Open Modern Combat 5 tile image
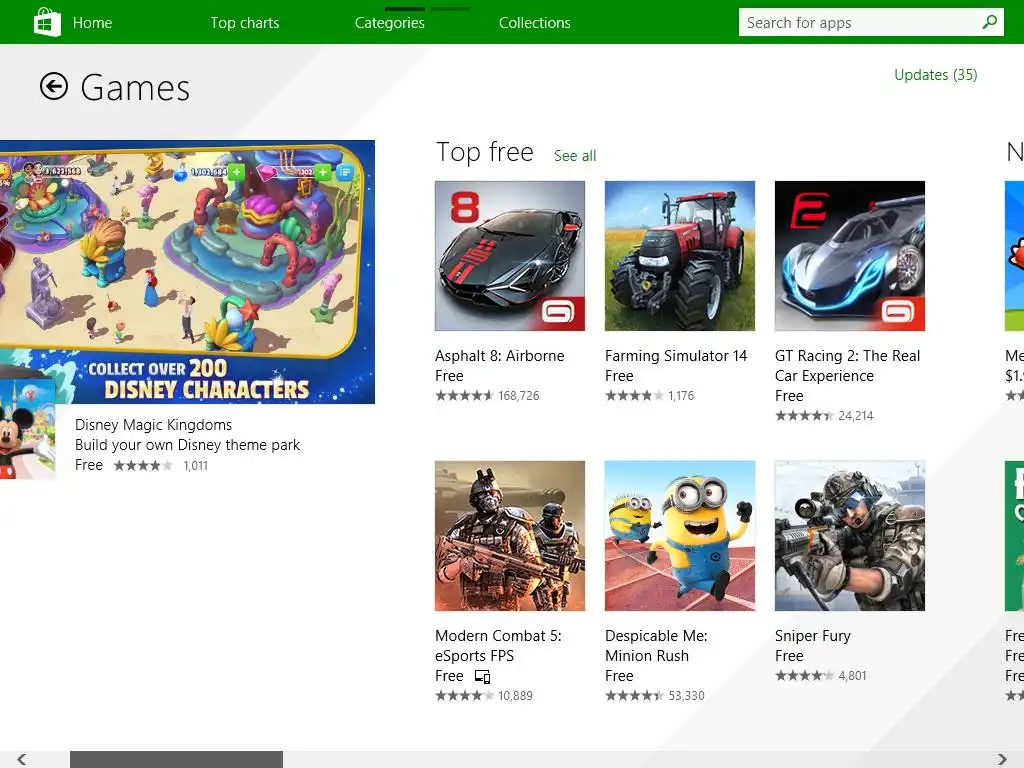The height and width of the screenshot is (768, 1024). coord(510,536)
